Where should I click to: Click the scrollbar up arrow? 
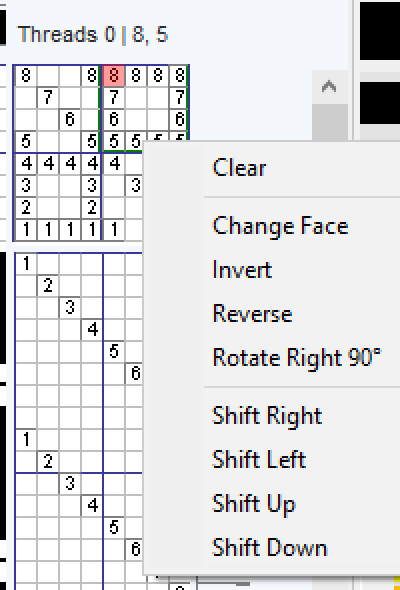pos(329,87)
